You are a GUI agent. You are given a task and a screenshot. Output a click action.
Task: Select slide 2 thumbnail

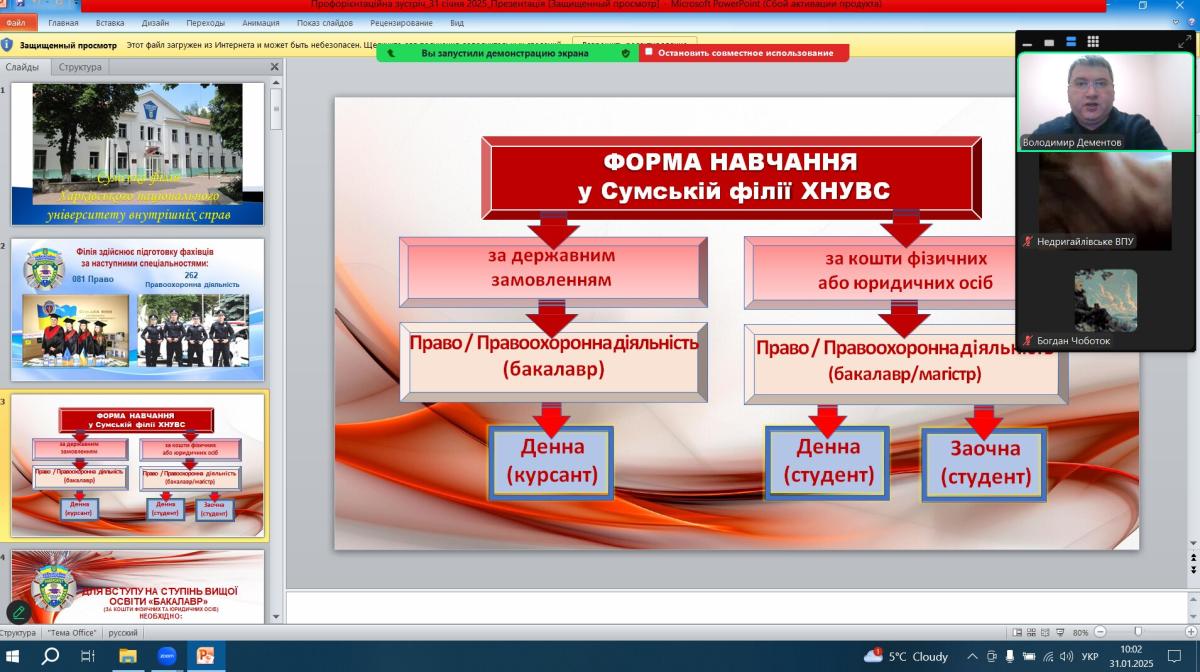click(138, 309)
